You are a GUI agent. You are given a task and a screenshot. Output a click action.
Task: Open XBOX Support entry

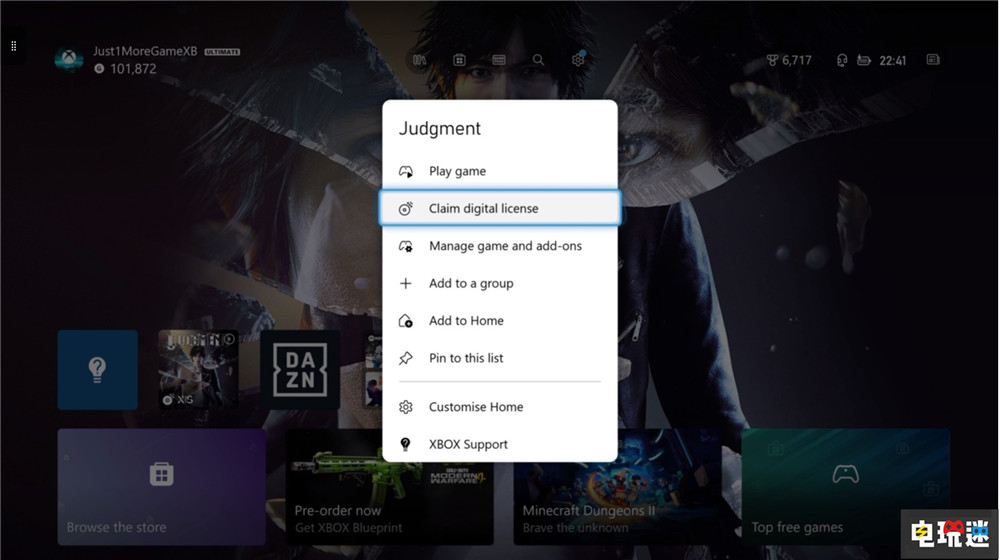click(500, 444)
